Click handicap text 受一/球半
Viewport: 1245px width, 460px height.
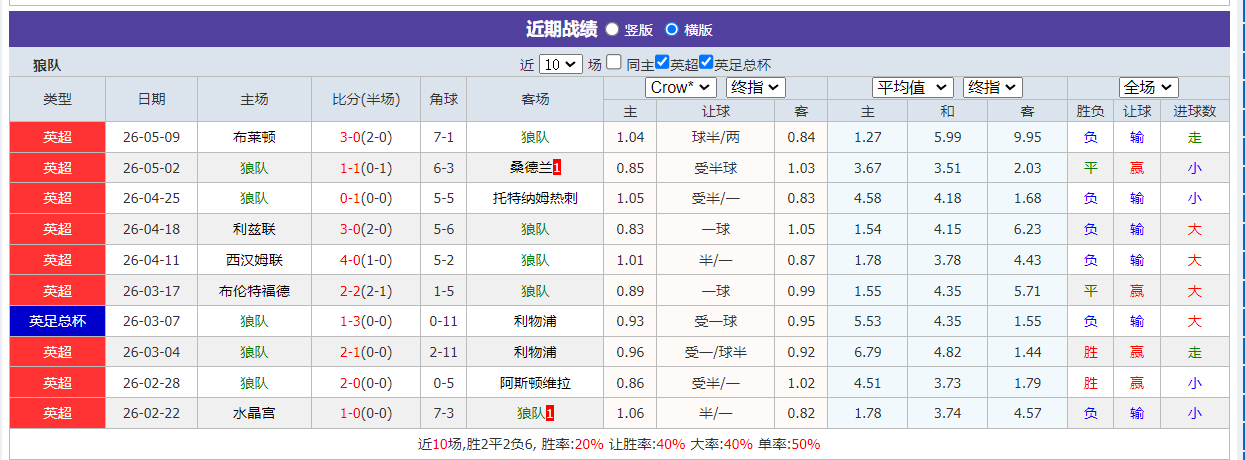point(716,352)
